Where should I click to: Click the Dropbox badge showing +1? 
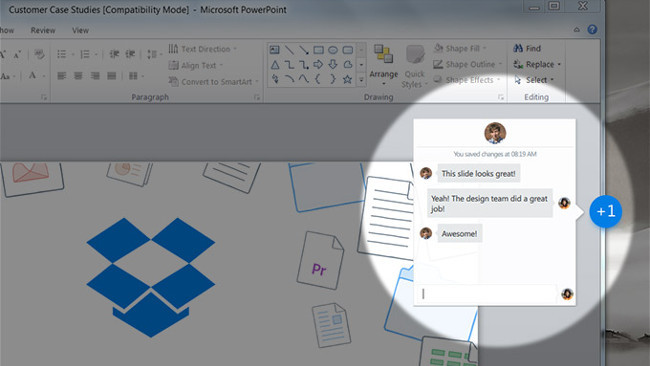[x=606, y=211]
